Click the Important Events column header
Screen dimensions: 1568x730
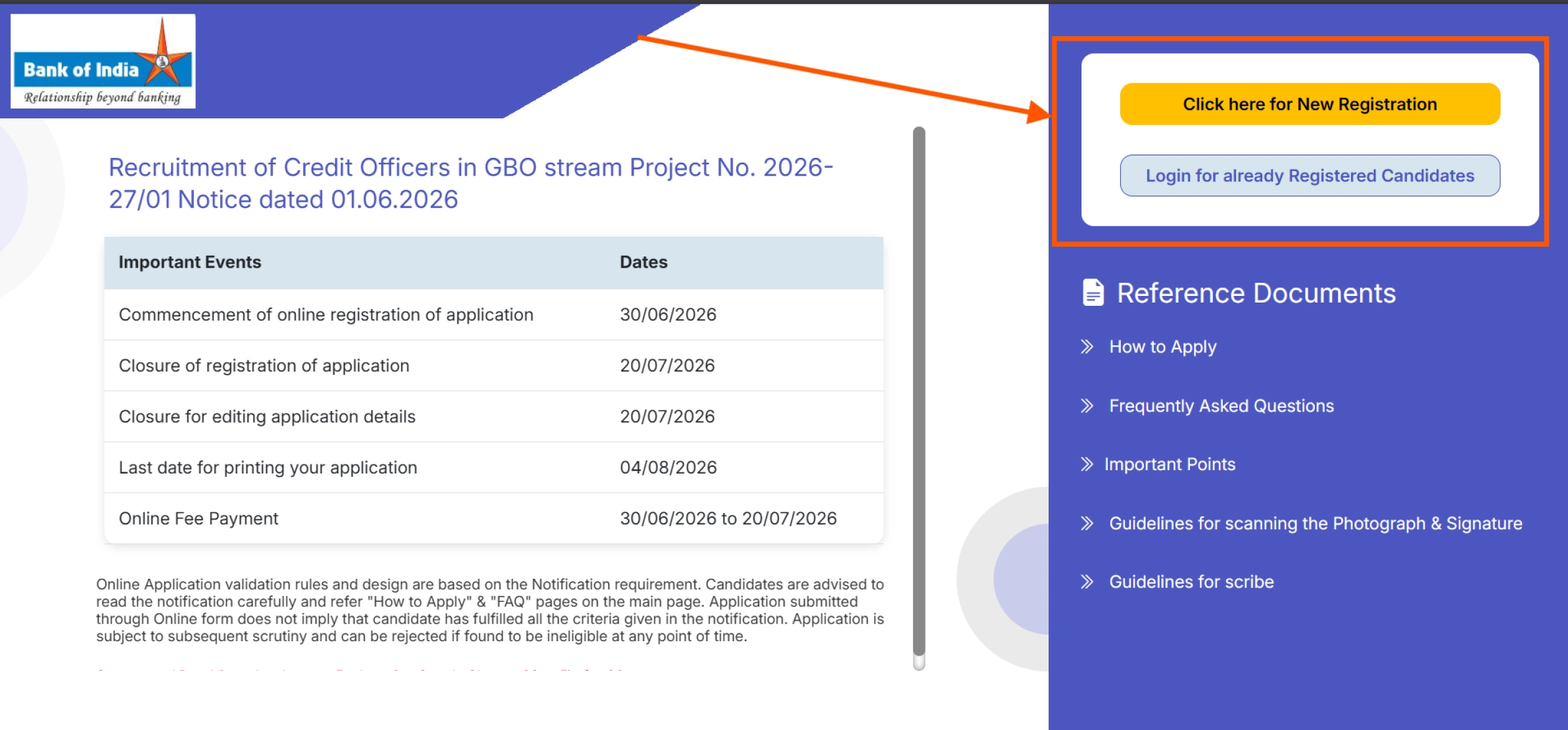pos(190,262)
